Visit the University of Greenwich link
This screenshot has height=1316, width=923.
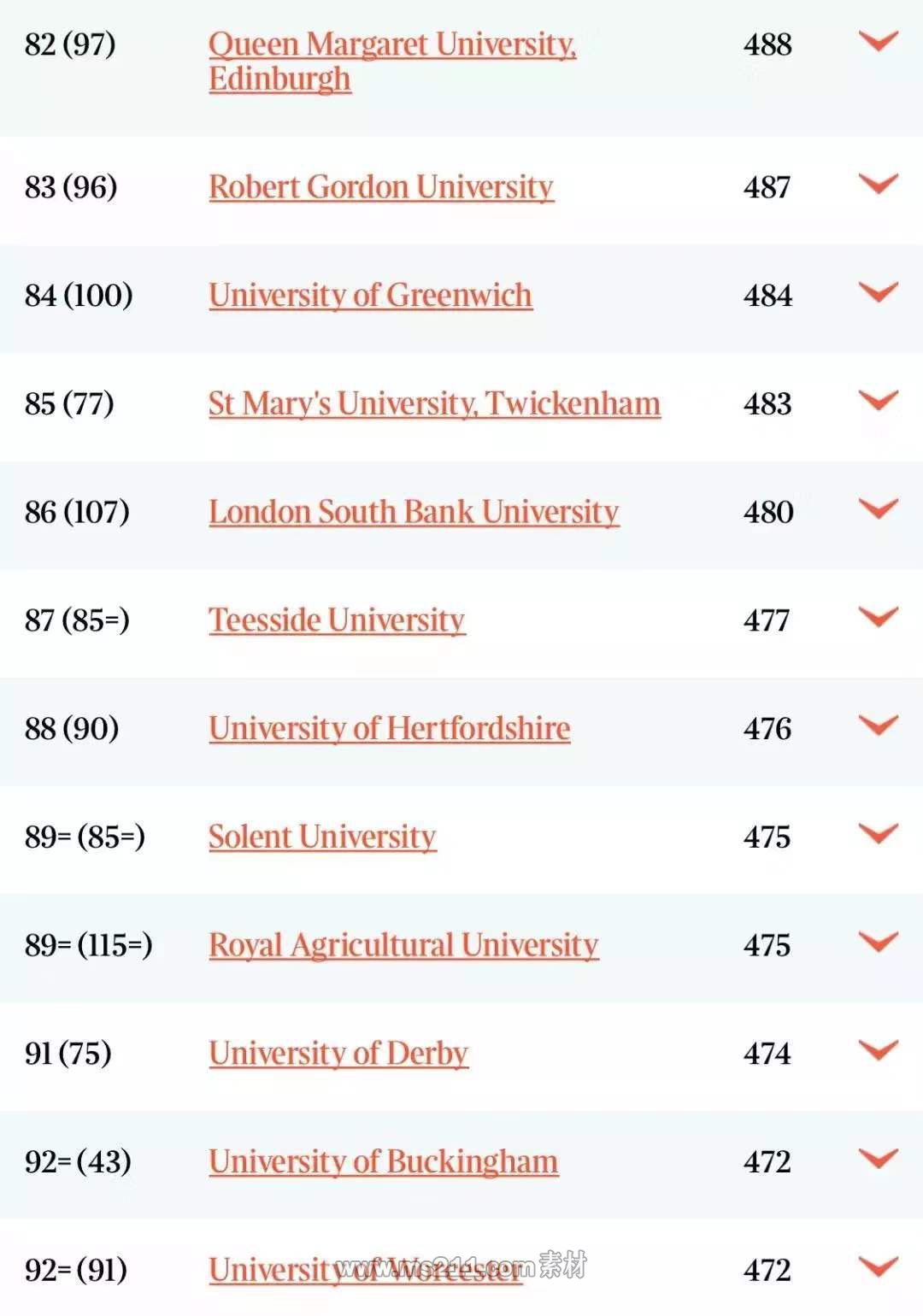(370, 296)
